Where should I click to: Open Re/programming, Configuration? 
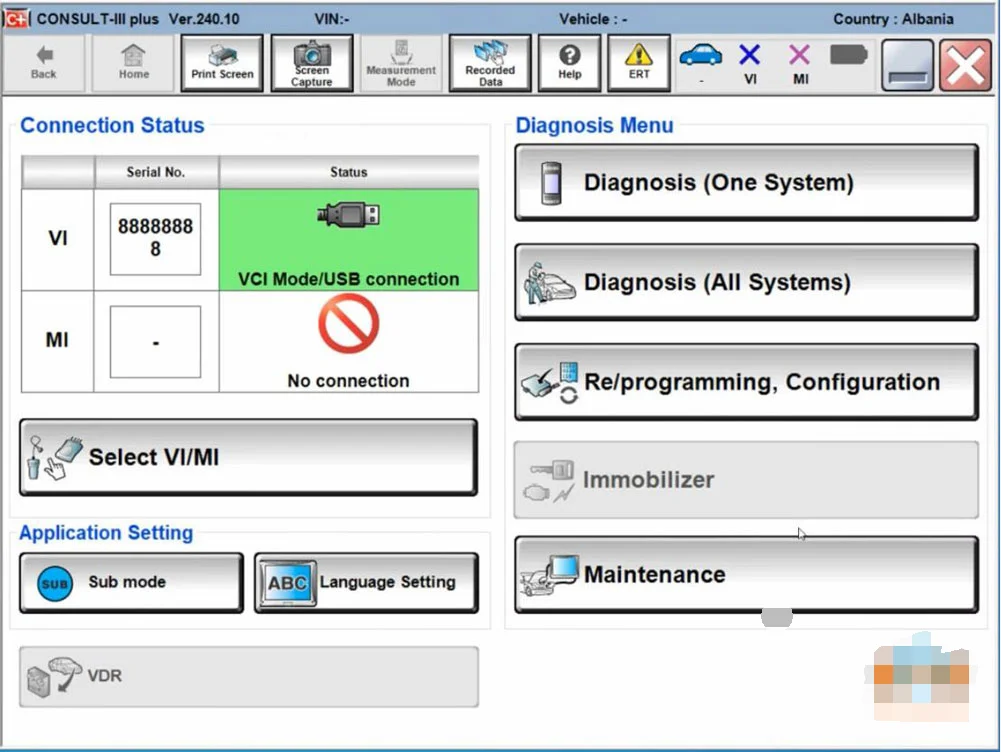(745, 382)
